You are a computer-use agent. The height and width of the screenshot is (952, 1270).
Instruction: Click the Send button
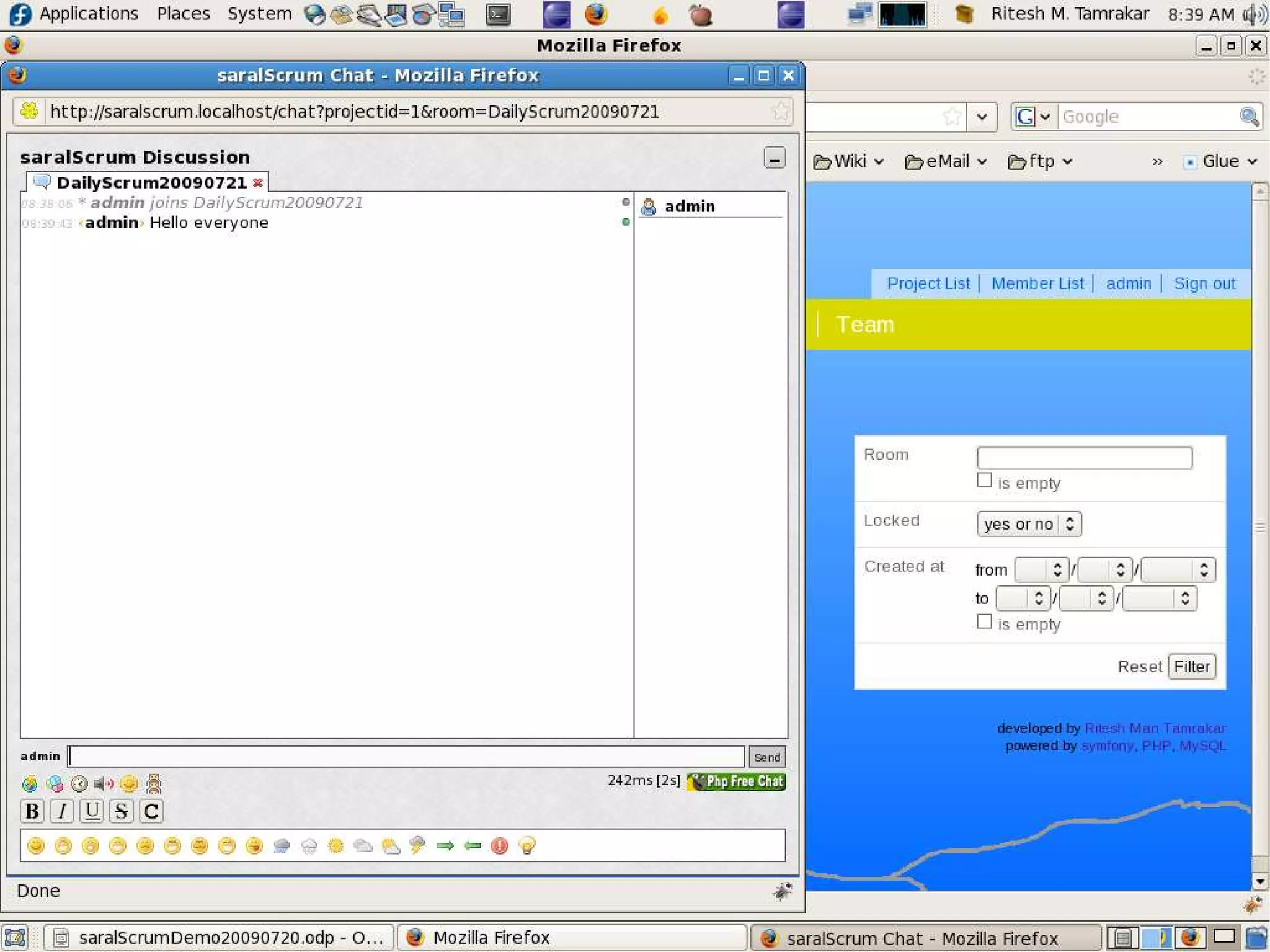(x=767, y=757)
